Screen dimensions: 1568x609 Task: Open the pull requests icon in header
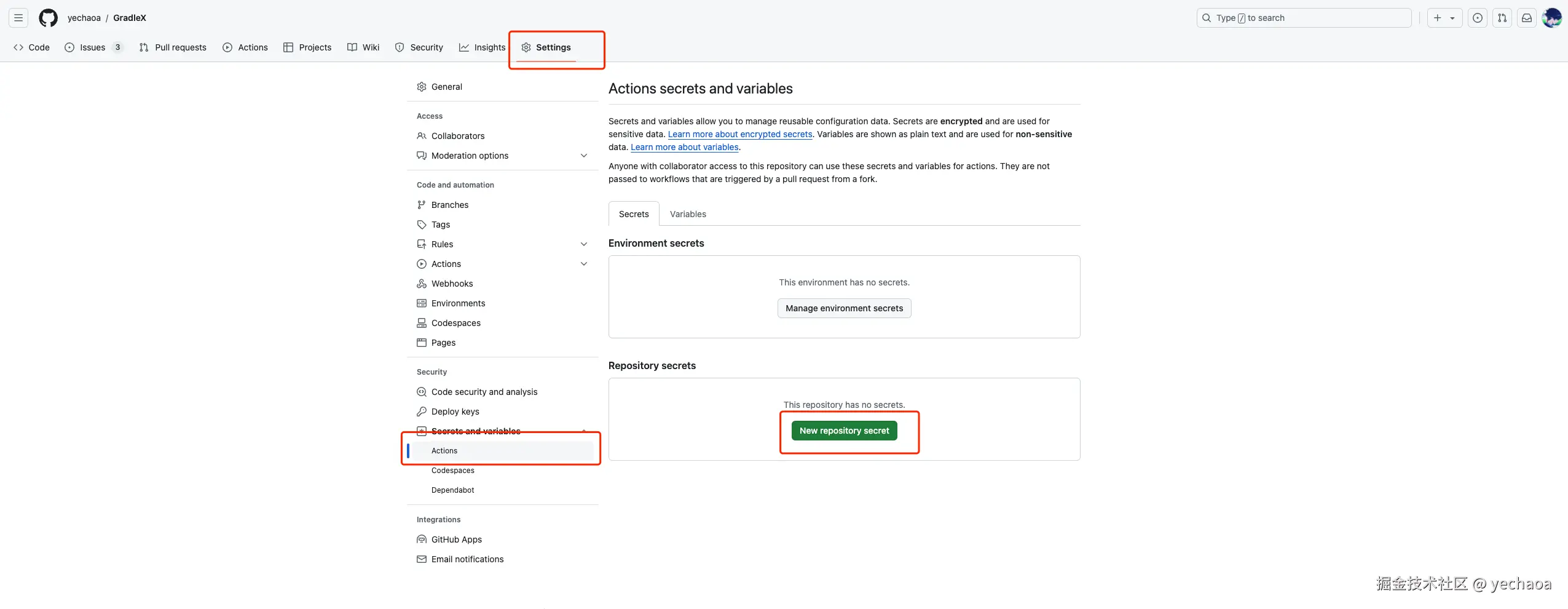(x=1502, y=18)
